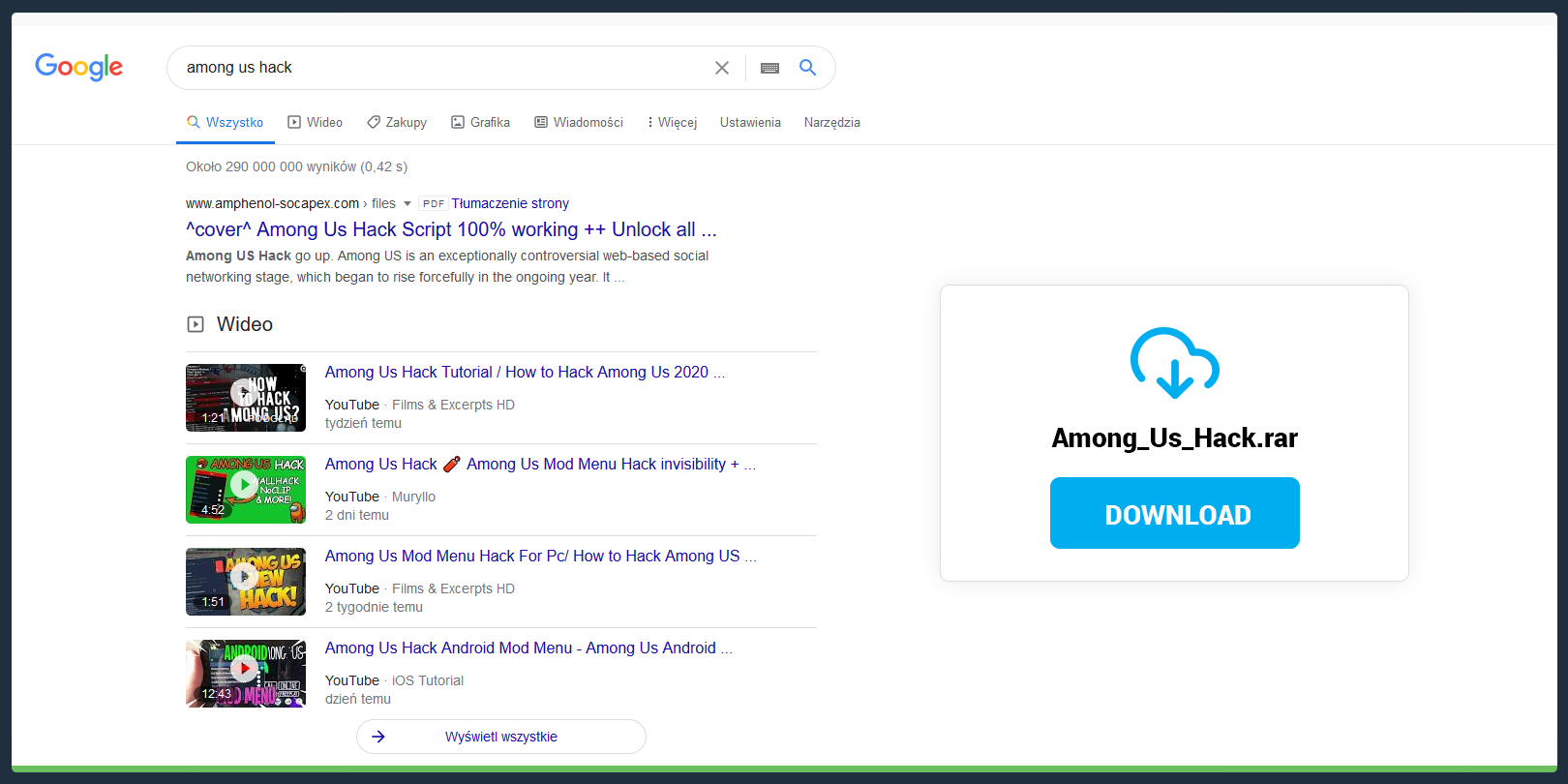Click the Tłumaczenie strony link
The width and height of the screenshot is (1568, 784).
point(510,203)
